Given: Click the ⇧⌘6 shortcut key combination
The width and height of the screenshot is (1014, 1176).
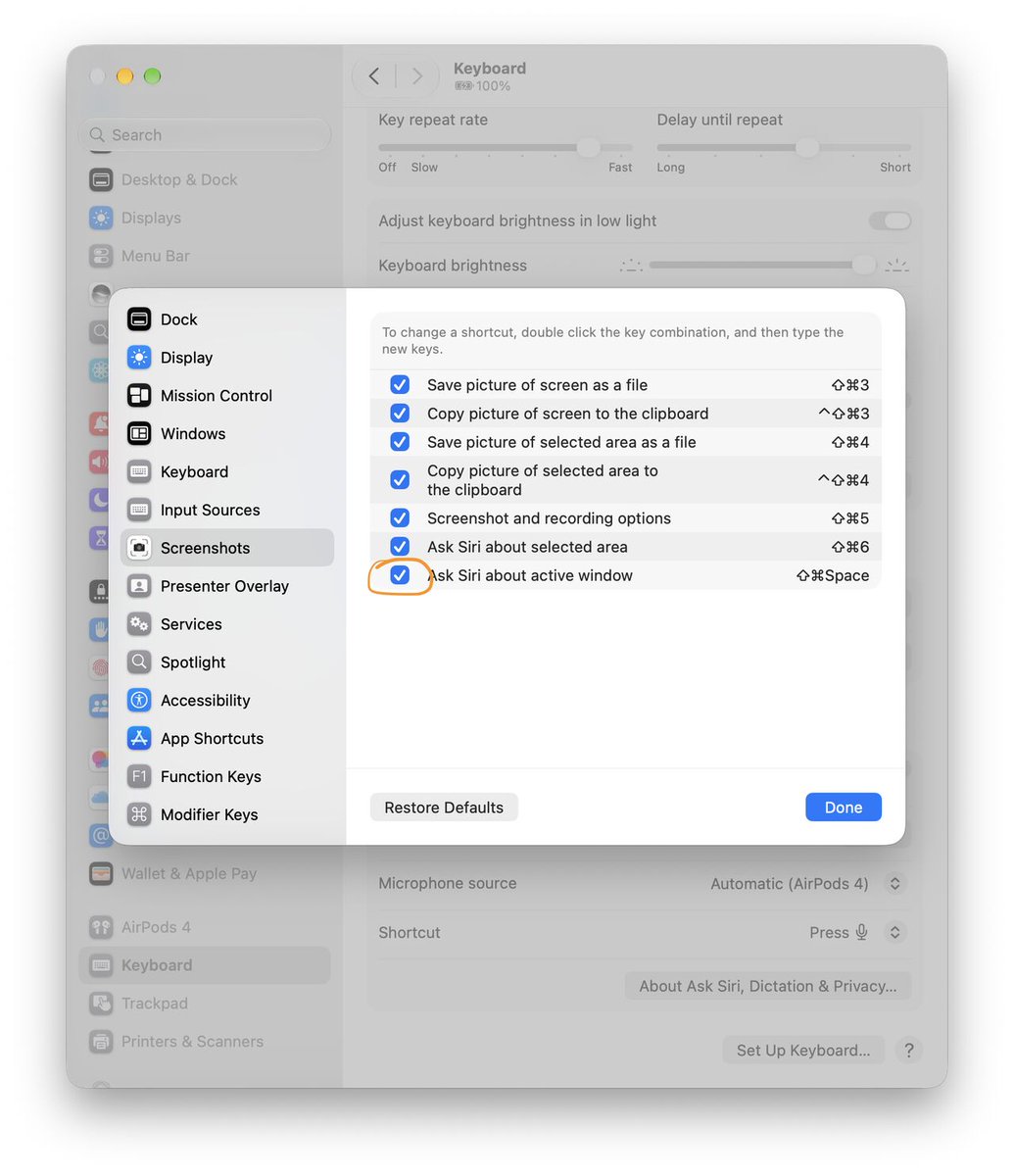Looking at the screenshot, I should (850, 547).
